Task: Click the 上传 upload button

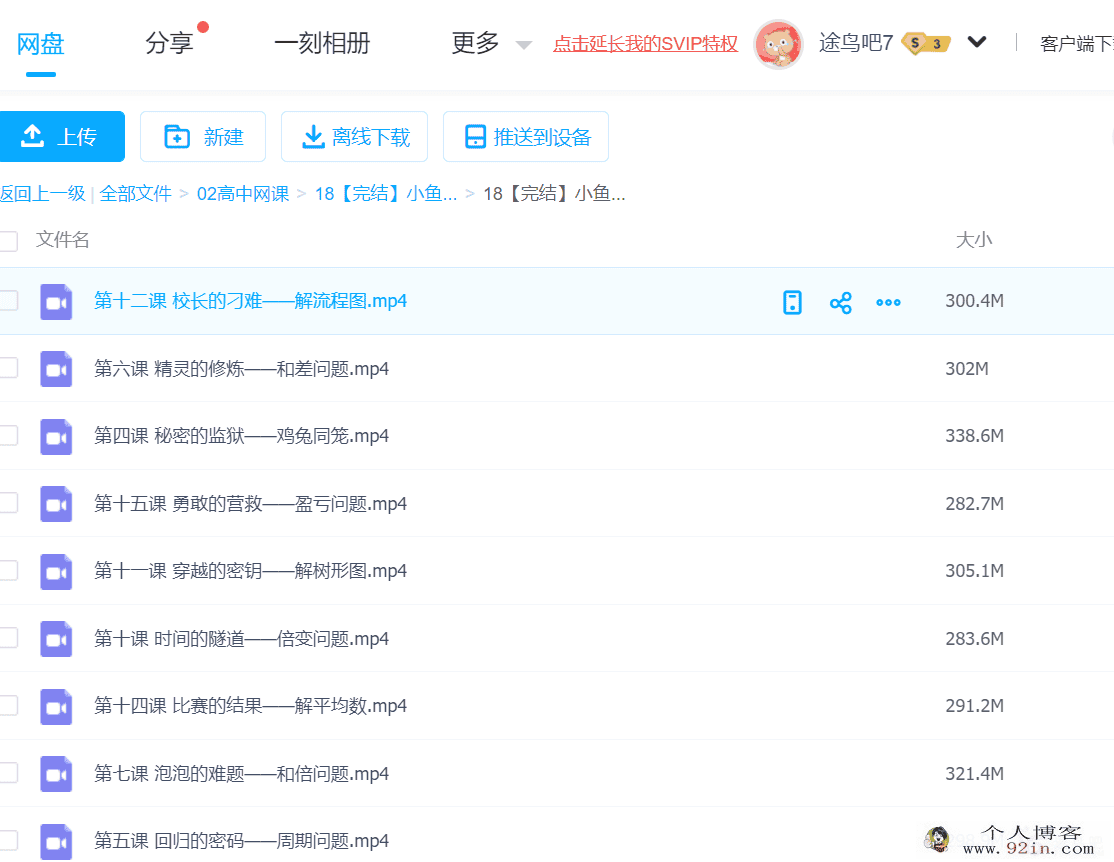Action: (x=62, y=136)
